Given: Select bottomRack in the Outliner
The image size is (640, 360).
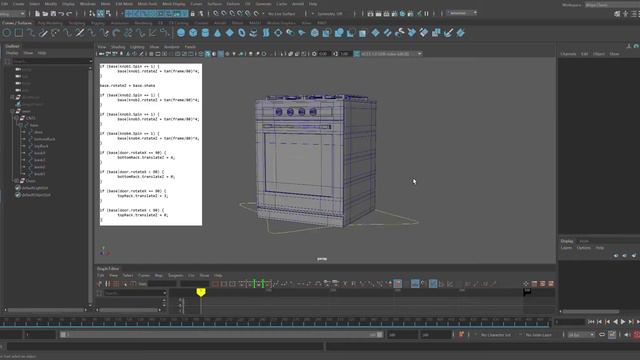Looking at the screenshot, I should [x=44, y=139].
